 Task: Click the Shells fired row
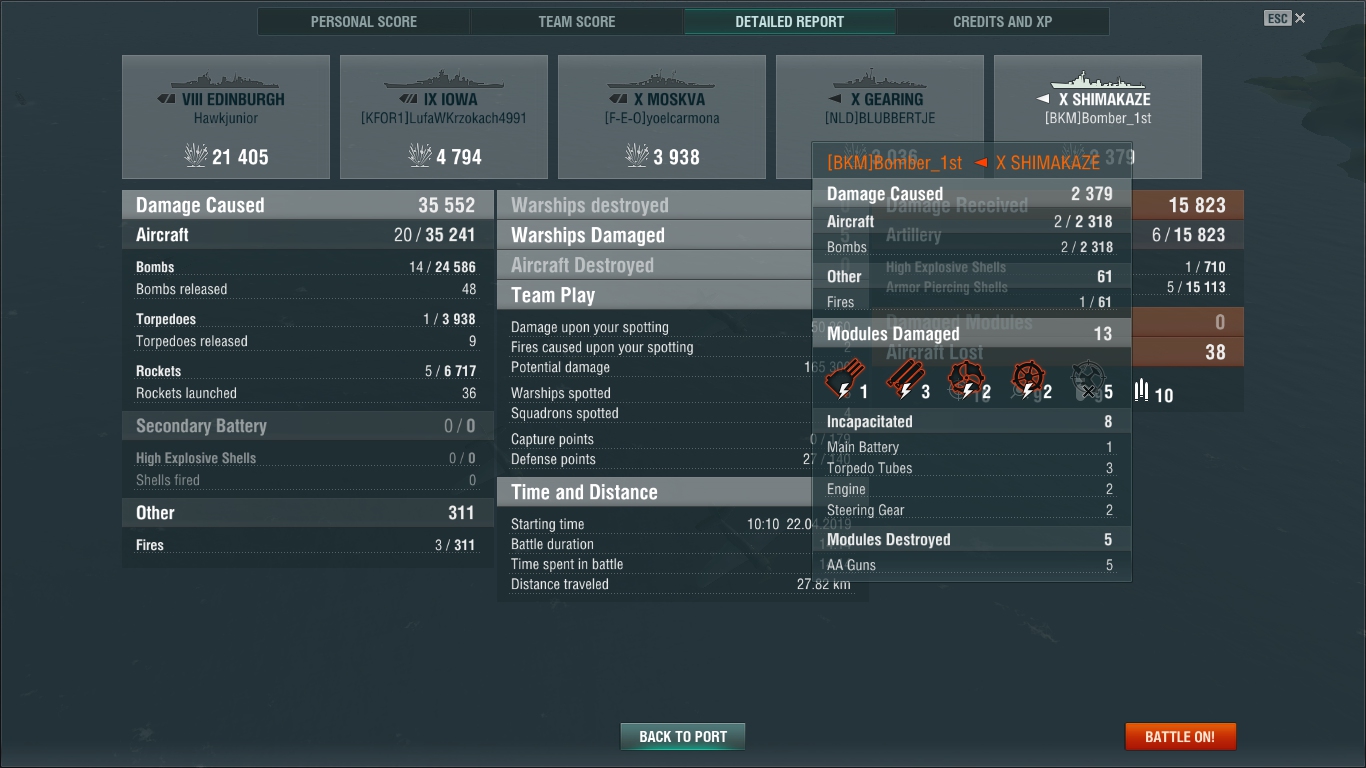[307, 480]
